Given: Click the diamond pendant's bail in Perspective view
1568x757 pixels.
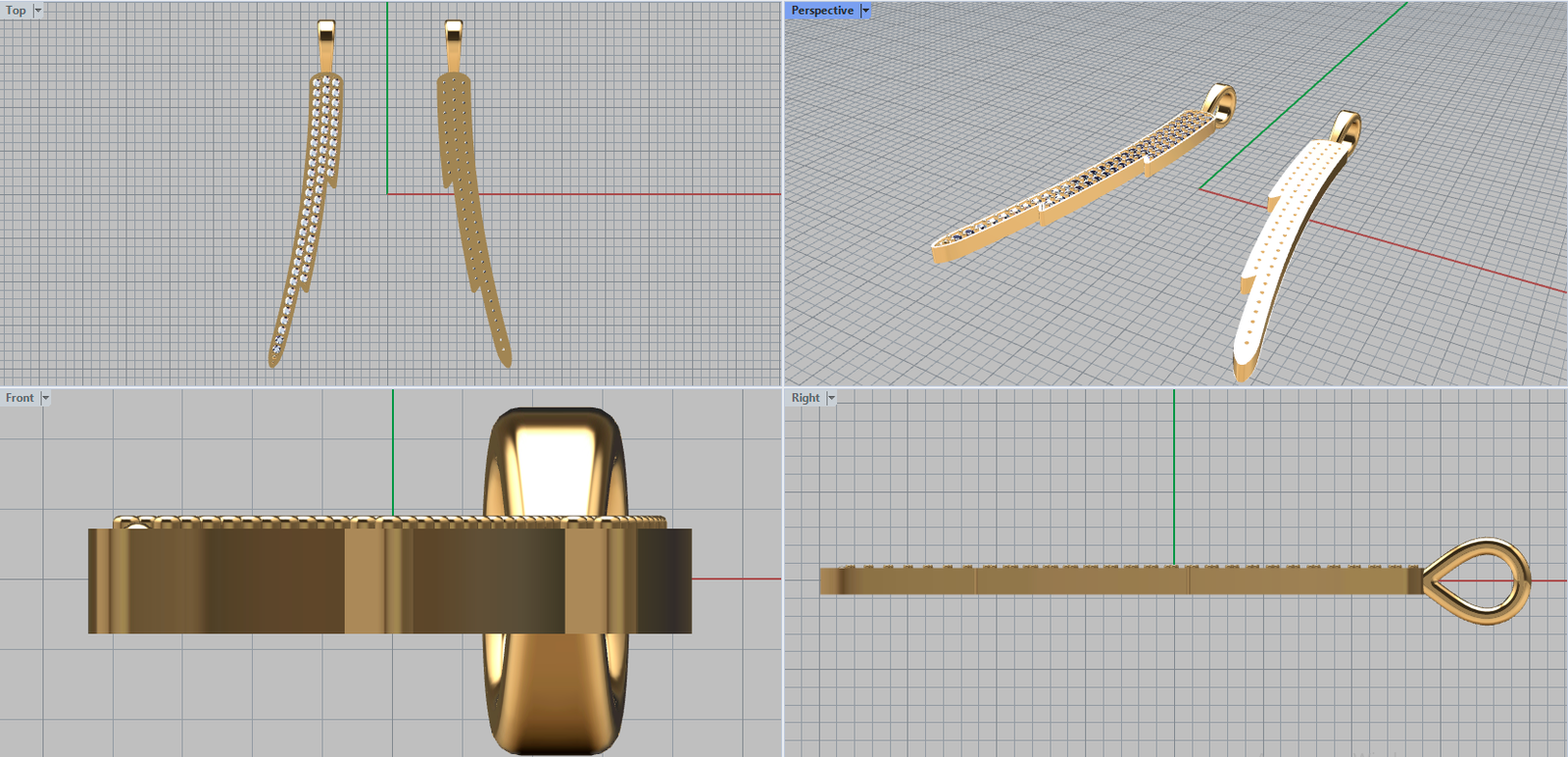Looking at the screenshot, I should tap(1219, 101).
